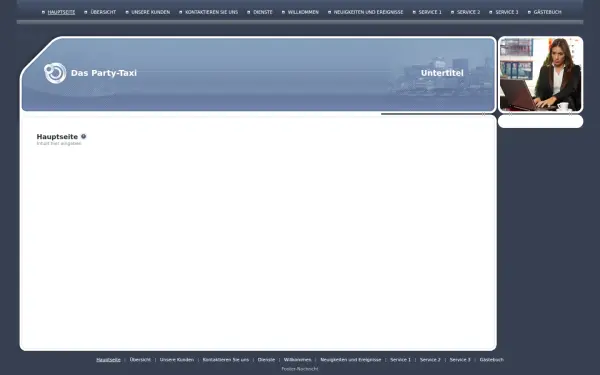Click the small icon beside Hauptseite heading
This screenshot has width=600, height=375.
[83, 136]
